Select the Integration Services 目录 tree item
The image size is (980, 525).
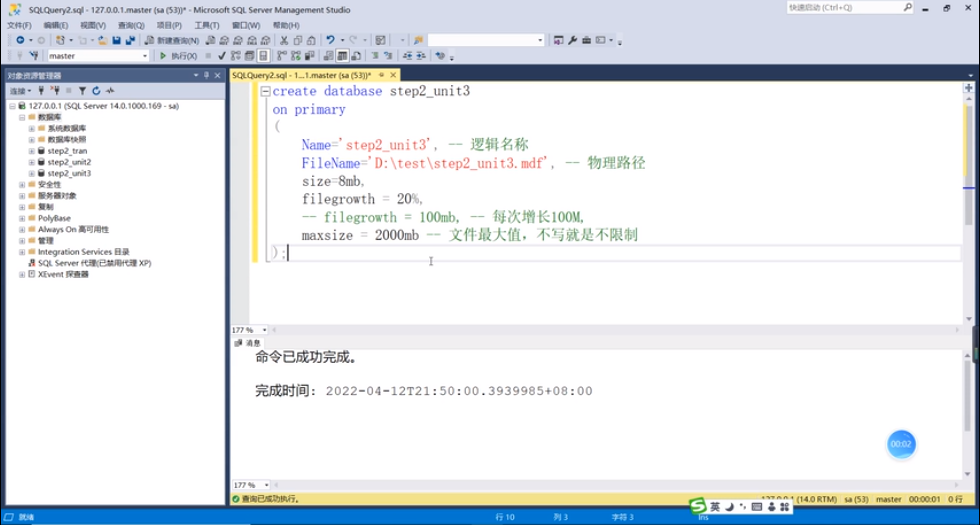[x=83, y=252]
